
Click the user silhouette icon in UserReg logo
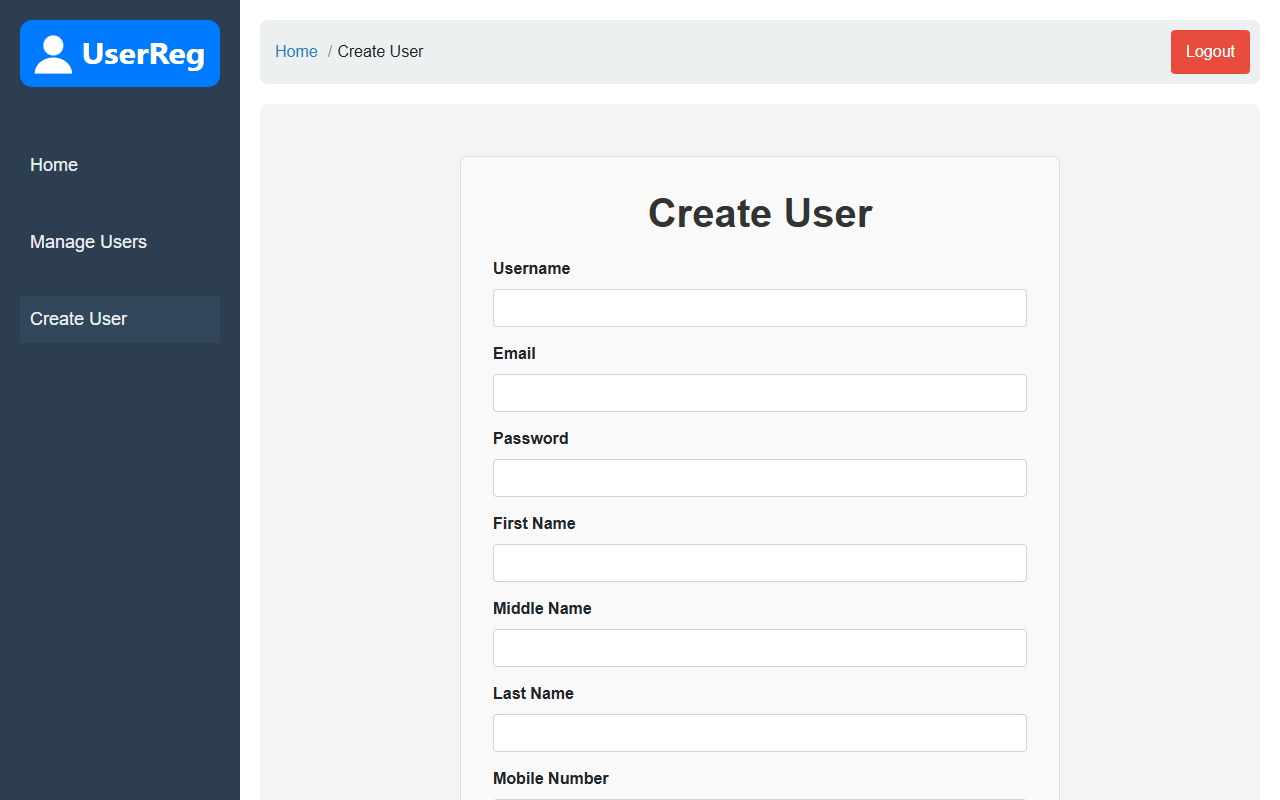[53, 54]
